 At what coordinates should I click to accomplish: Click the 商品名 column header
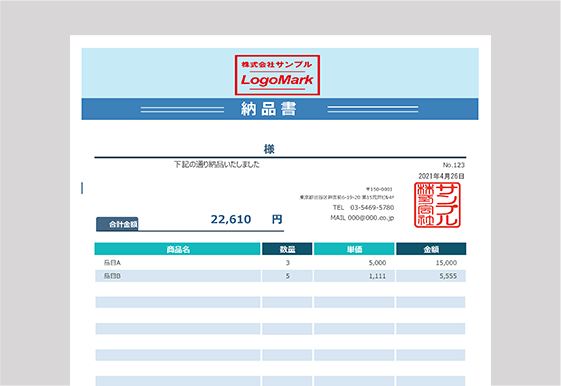[177, 249]
